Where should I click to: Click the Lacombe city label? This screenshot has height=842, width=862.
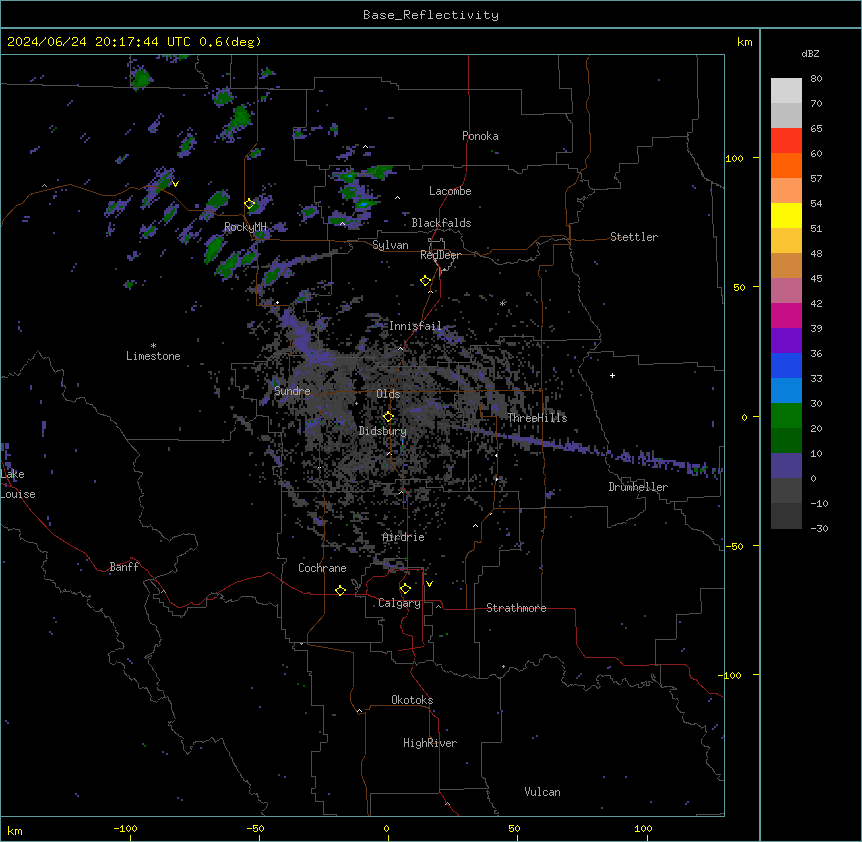click(x=450, y=191)
